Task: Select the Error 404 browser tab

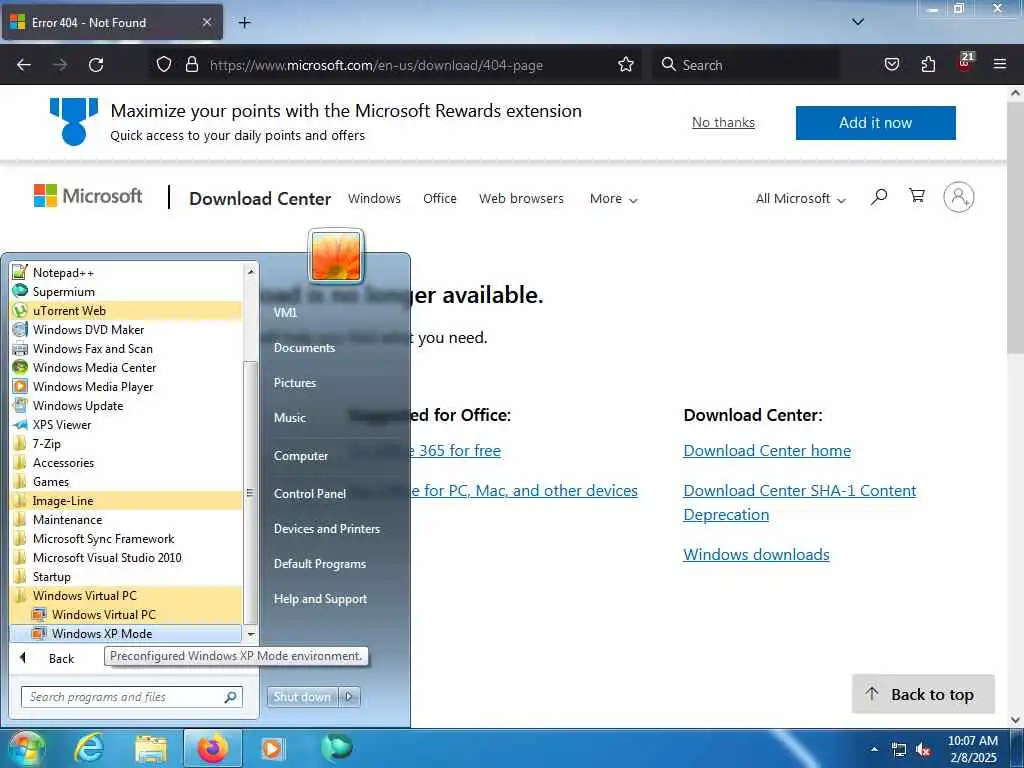Action: [112, 22]
